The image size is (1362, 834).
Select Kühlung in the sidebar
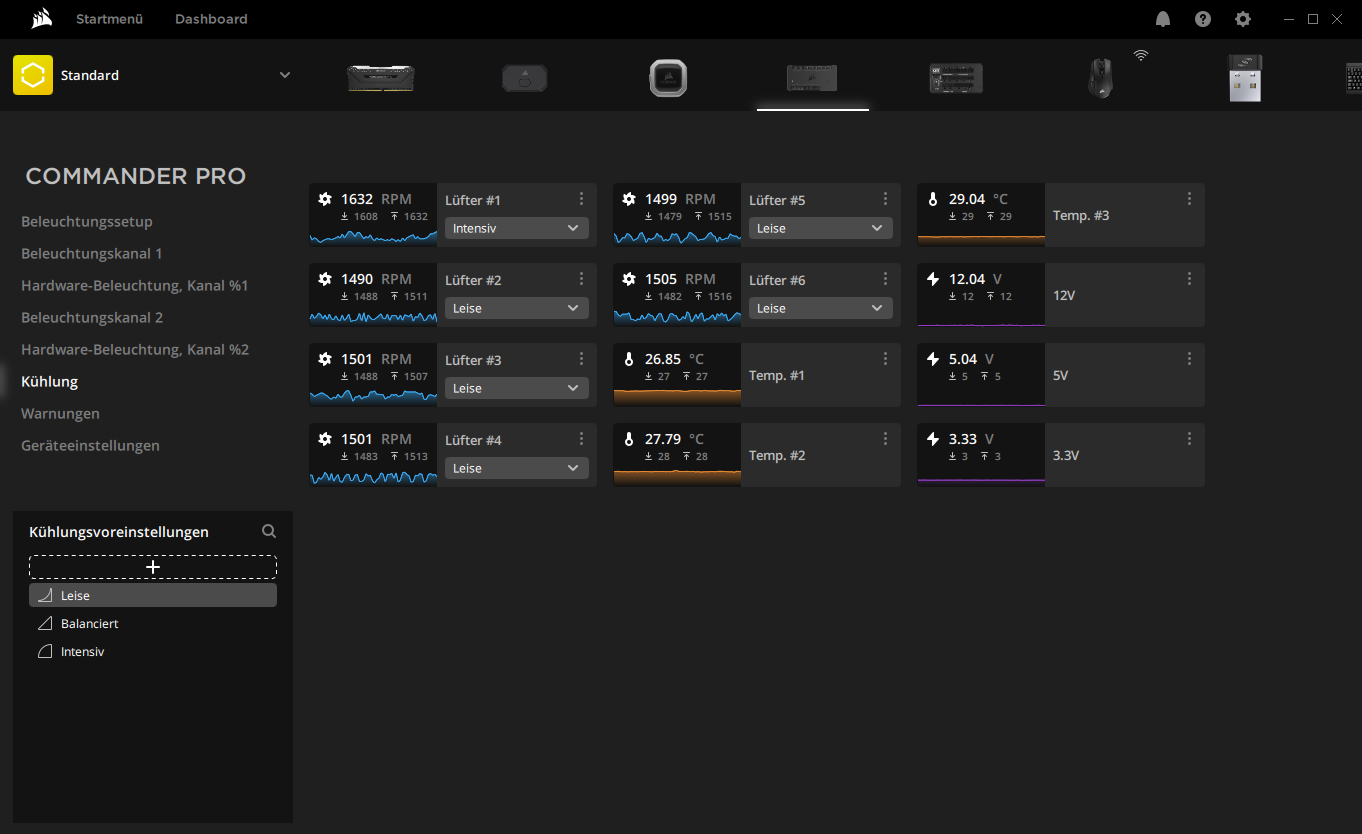click(49, 382)
